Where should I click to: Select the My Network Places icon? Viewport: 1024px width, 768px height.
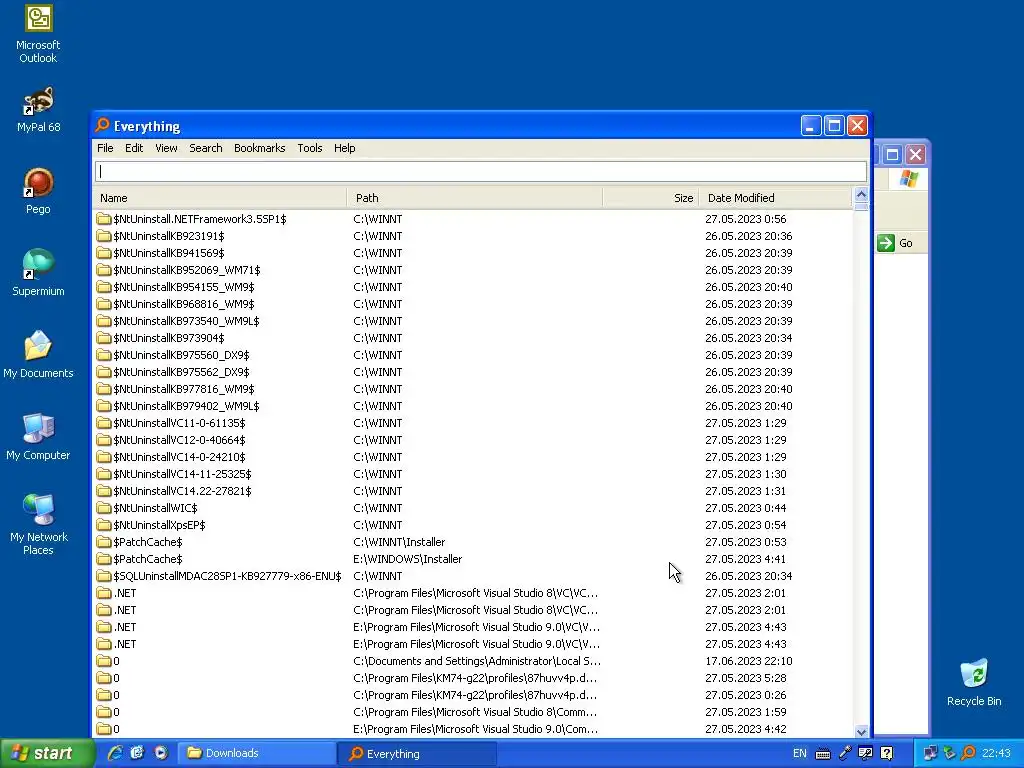[38, 525]
